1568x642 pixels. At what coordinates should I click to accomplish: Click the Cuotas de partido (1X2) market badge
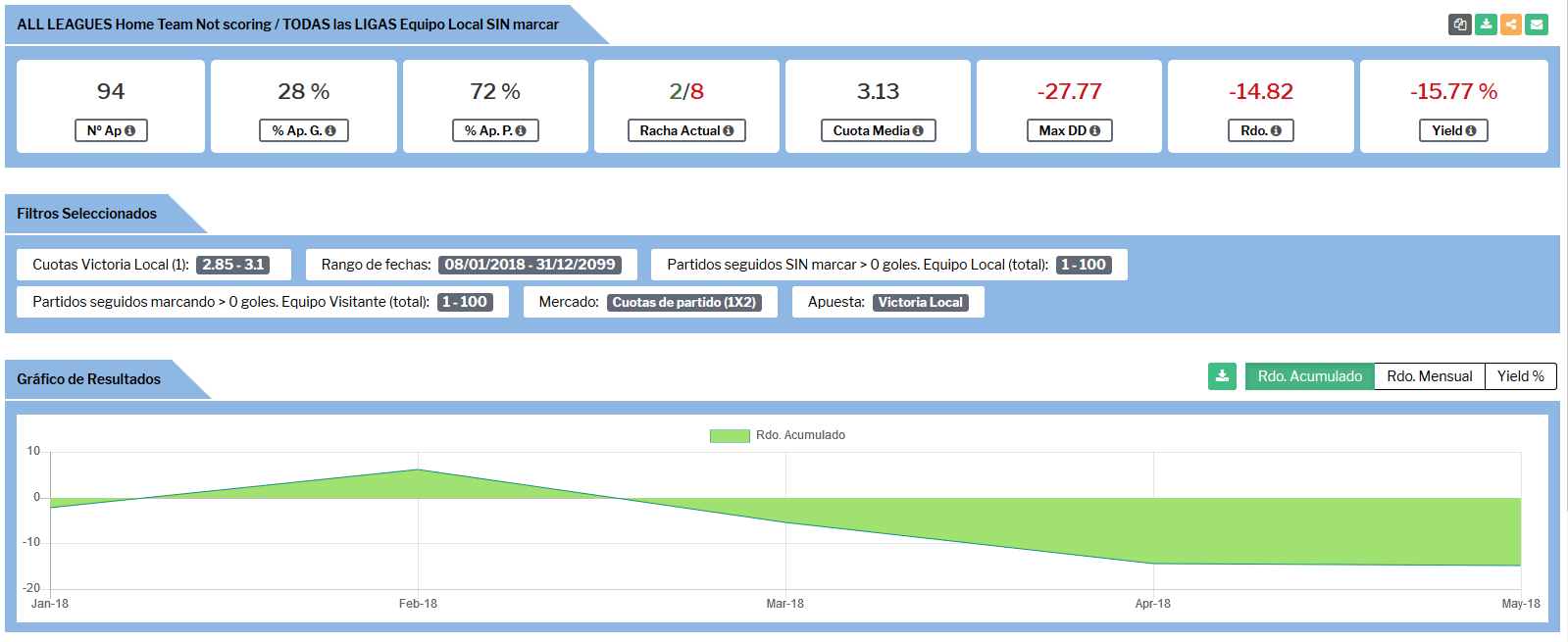tap(683, 303)
